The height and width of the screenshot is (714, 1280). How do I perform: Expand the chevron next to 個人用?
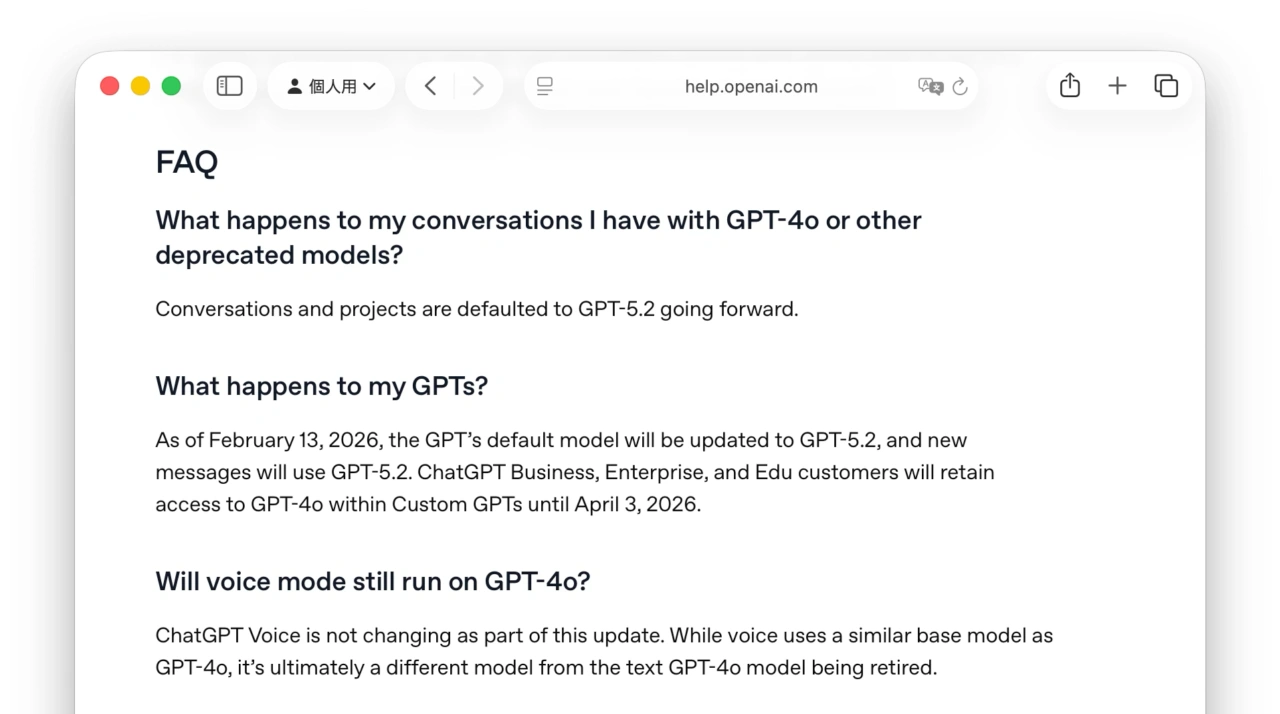(368, 86)
